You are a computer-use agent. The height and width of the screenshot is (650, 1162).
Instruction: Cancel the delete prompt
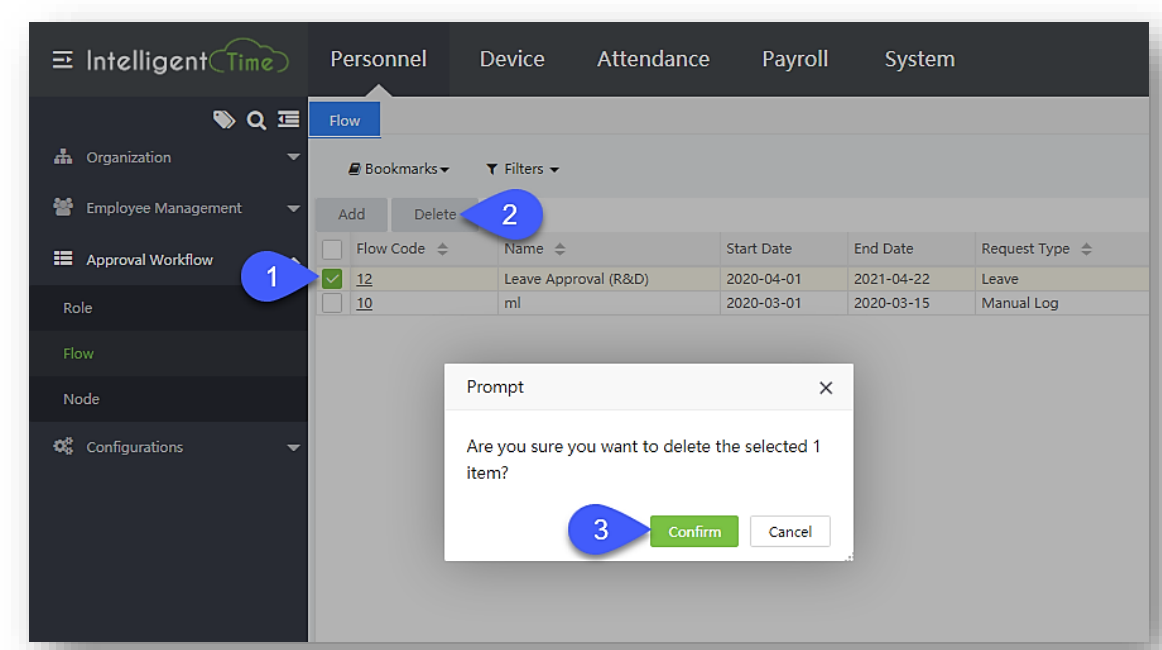point(790,532)
